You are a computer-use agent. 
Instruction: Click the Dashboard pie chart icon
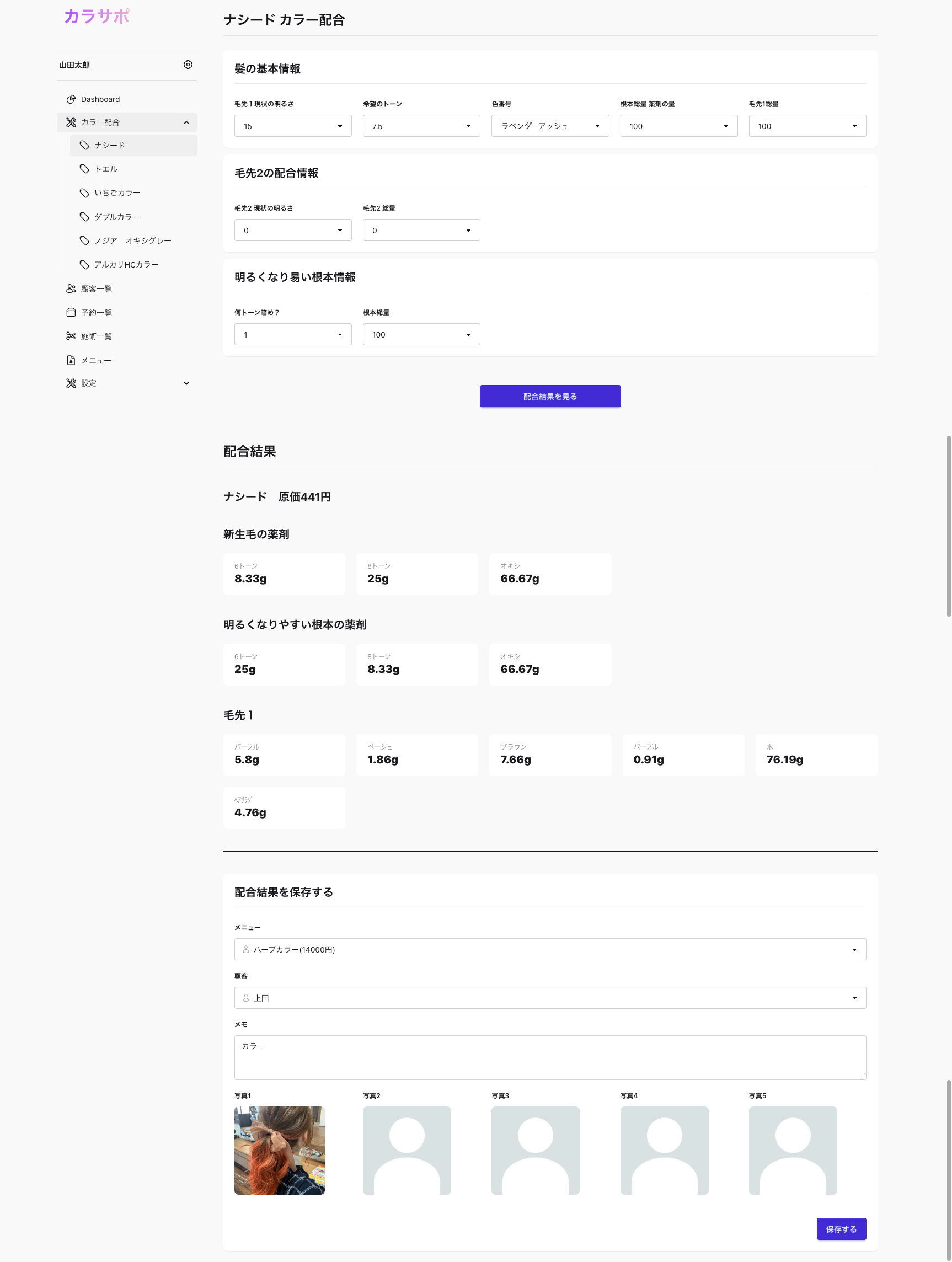pyautogui.click(x=71, y=99)
